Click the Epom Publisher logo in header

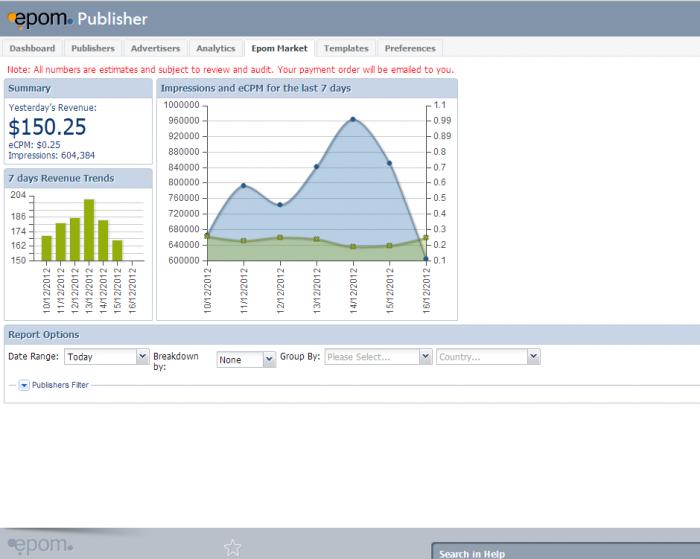(78, 18)
